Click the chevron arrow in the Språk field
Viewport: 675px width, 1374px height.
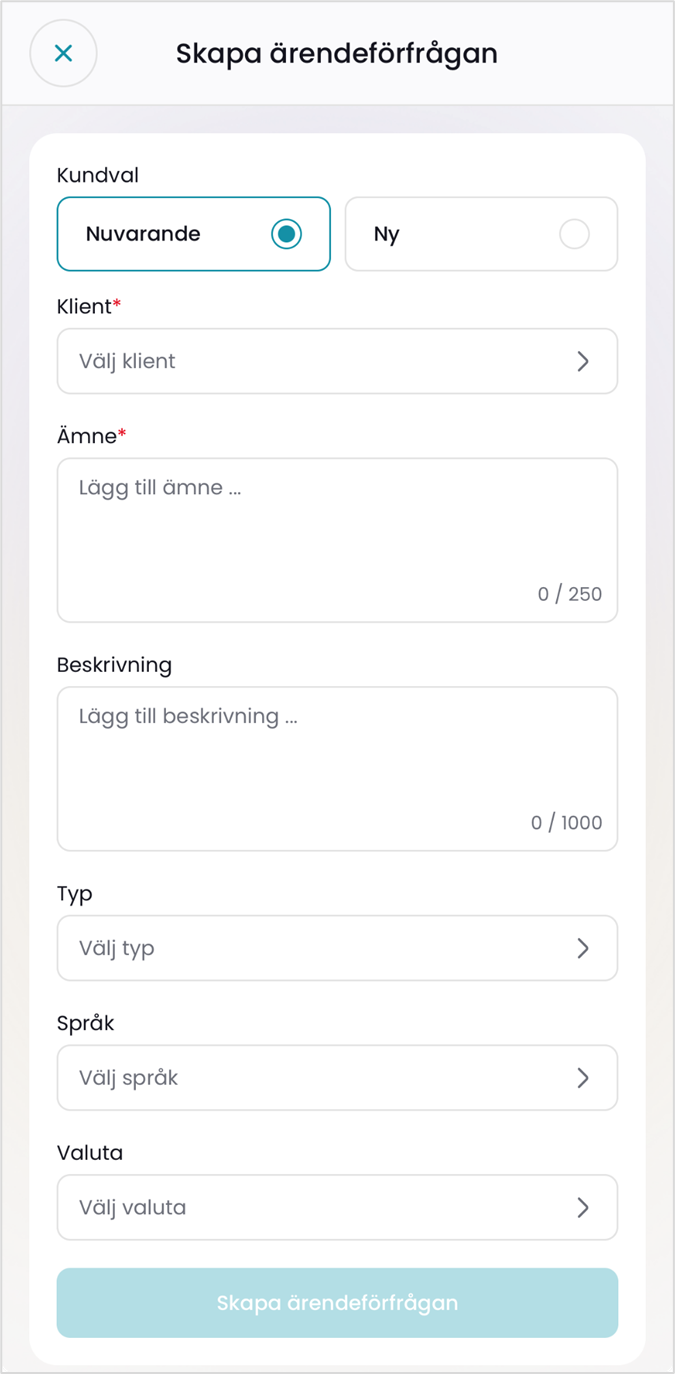point(583,1078)
